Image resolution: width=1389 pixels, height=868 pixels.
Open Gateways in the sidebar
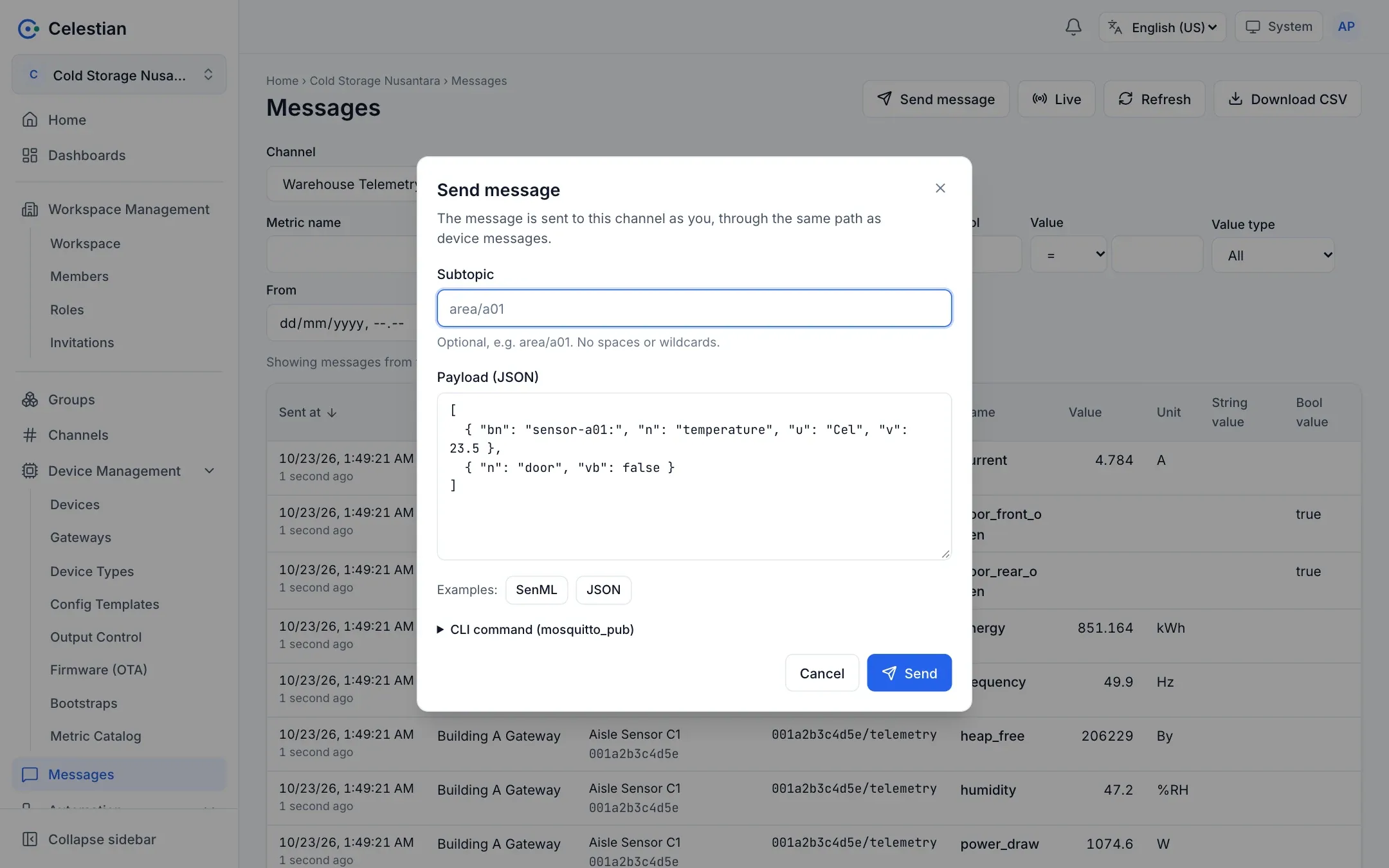tap(80, 537)
